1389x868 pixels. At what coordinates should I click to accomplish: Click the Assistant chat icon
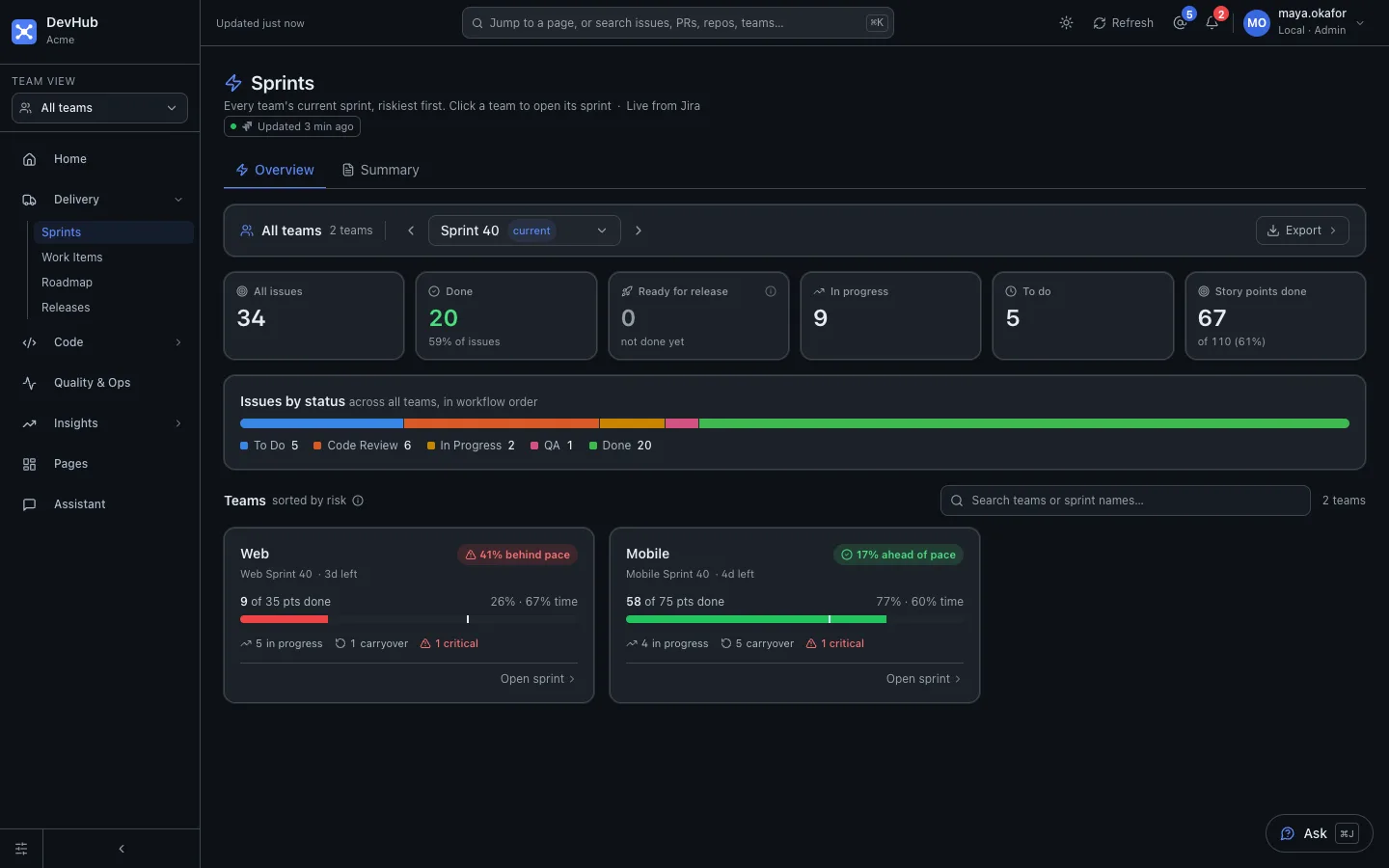tap(29, 504)
